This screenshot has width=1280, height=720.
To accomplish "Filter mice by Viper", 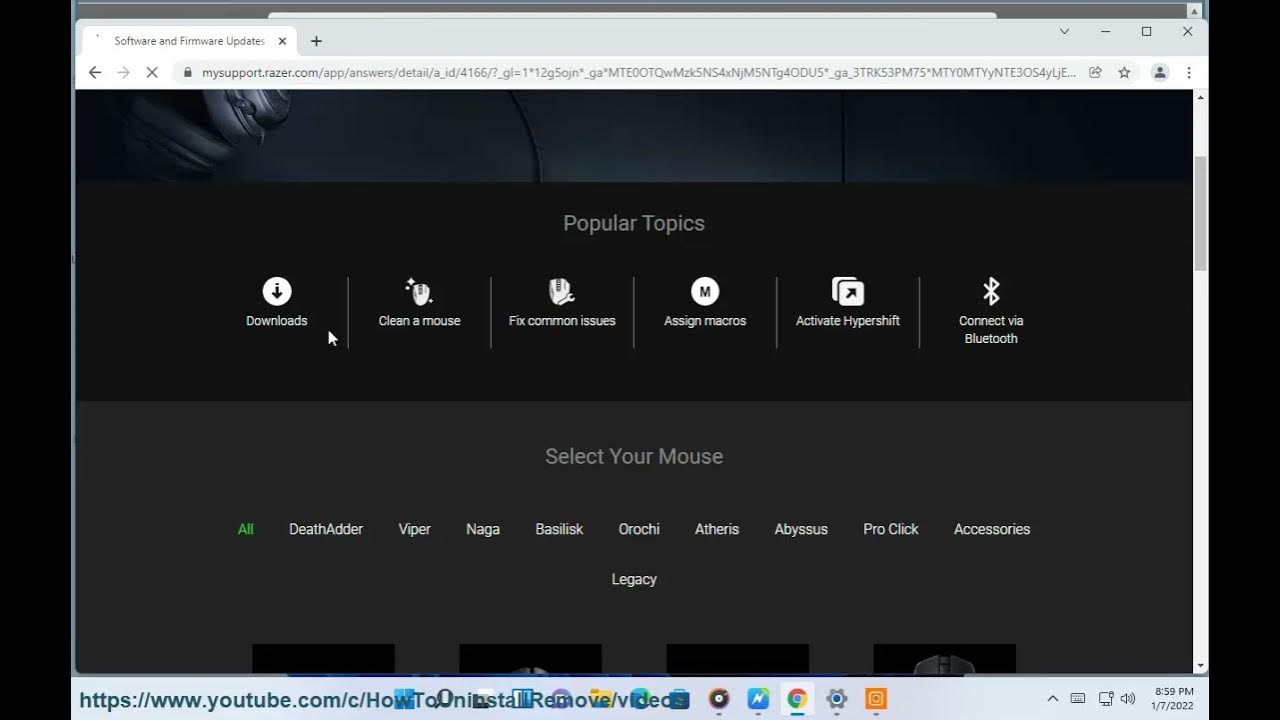I will 414,529.
